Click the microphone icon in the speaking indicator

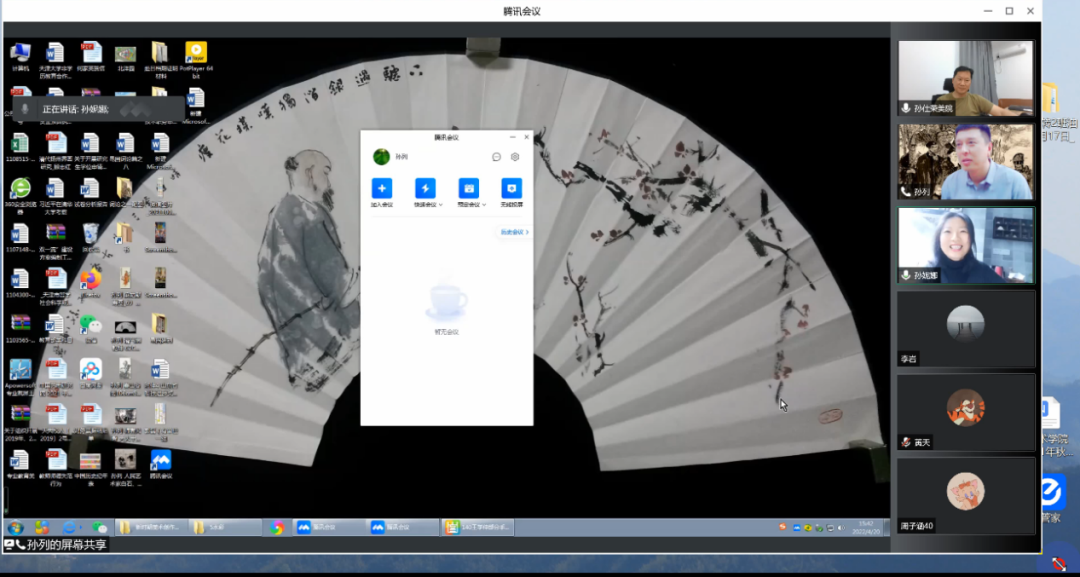click(25, 109)
